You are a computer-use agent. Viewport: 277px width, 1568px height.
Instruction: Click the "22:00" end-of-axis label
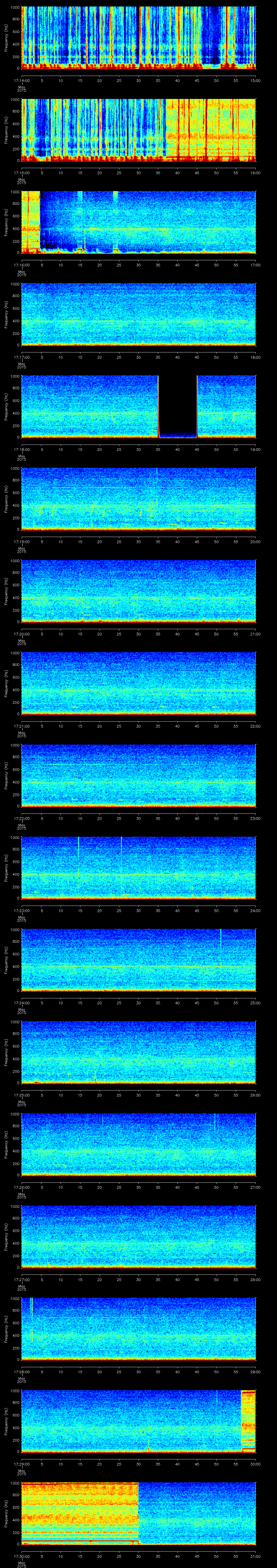255,726
